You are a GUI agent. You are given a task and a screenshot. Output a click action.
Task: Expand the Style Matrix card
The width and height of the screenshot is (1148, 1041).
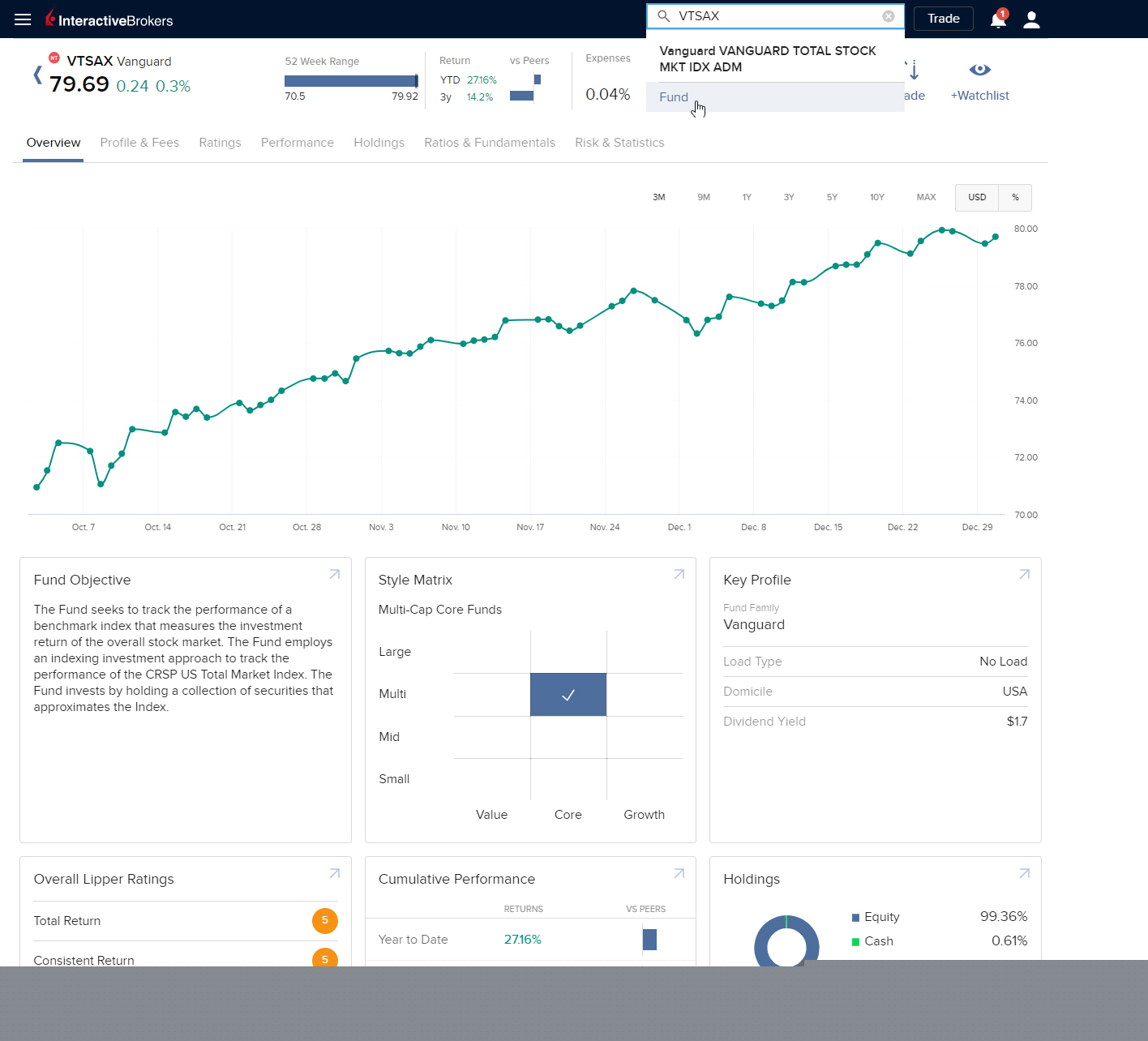[x=679, y=574]
